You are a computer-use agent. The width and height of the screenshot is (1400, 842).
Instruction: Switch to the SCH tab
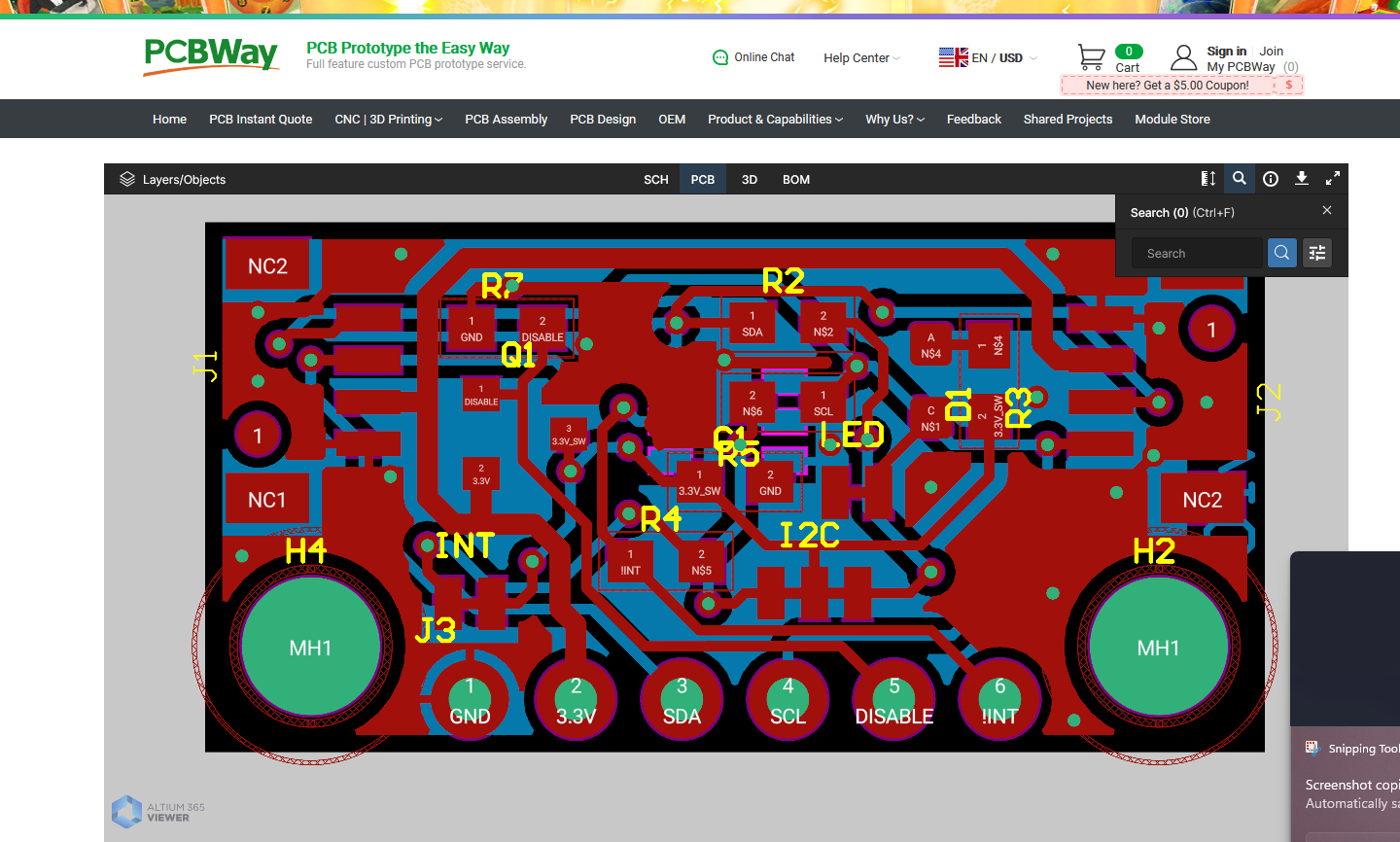[656, 179]
